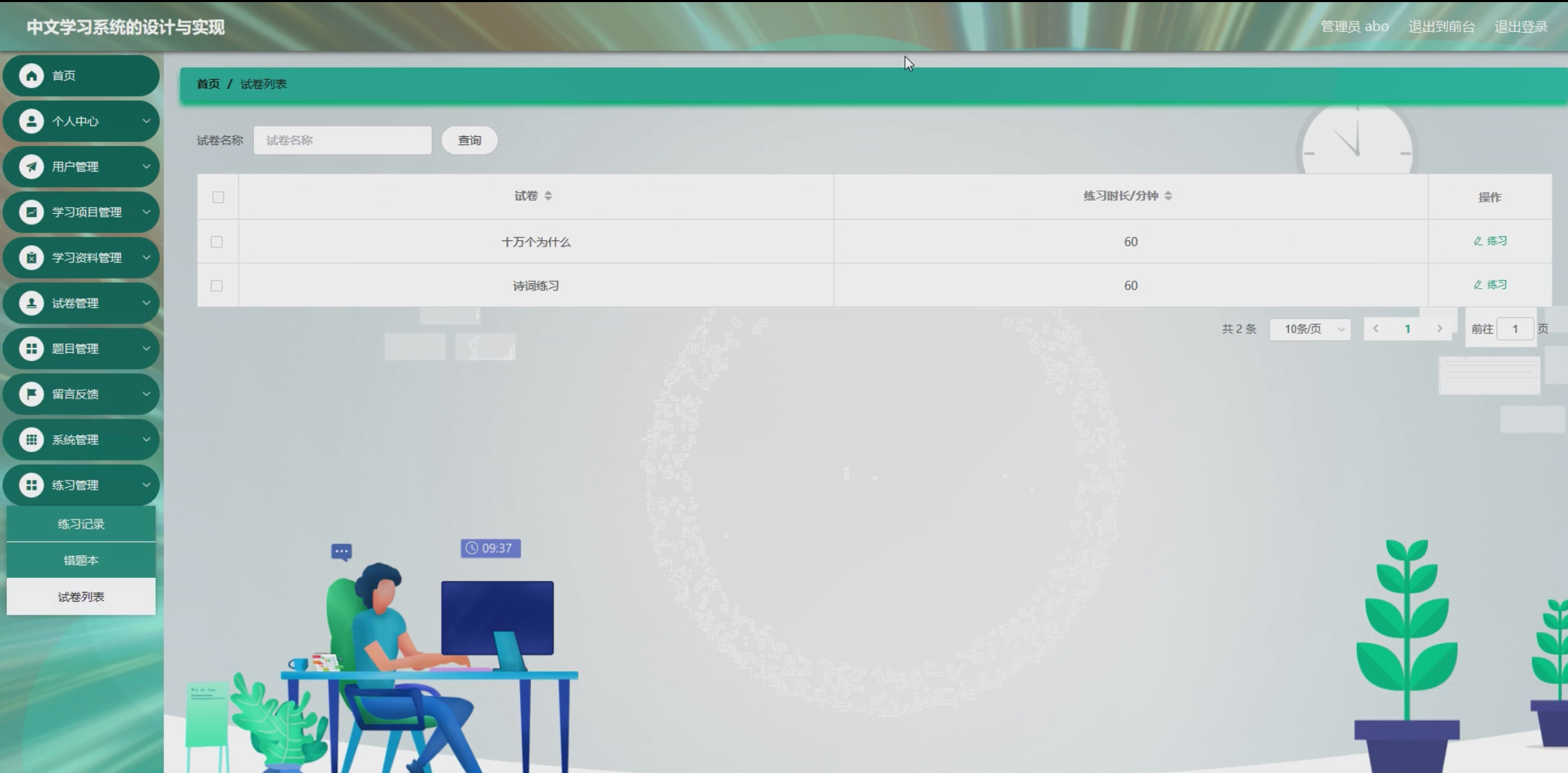
Task: Toggle select-all checkbox in table header
Action: click(218, 197)
